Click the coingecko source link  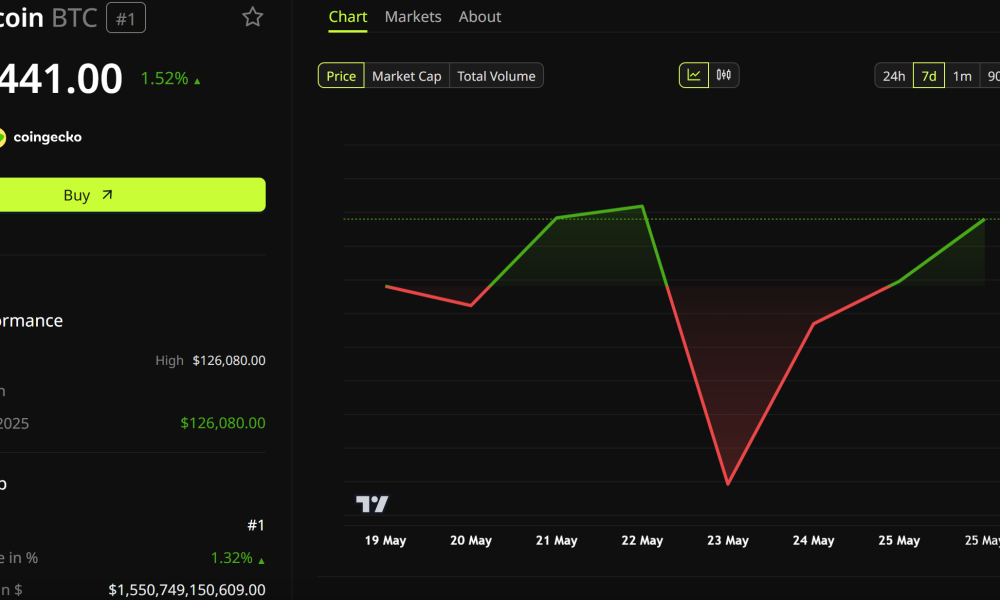41,137
